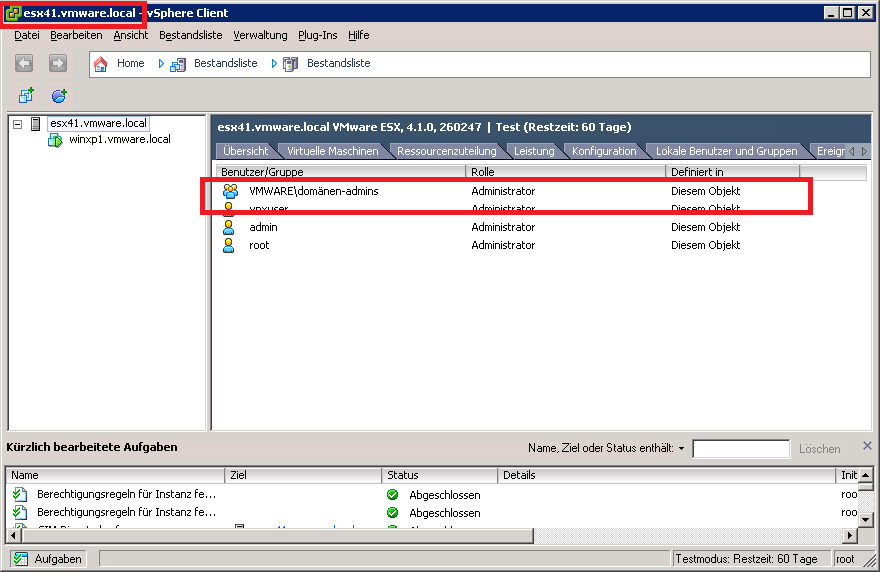Select the winxp1.vmware.local virtual machine

pyautogui.click(x=119, y=139)
